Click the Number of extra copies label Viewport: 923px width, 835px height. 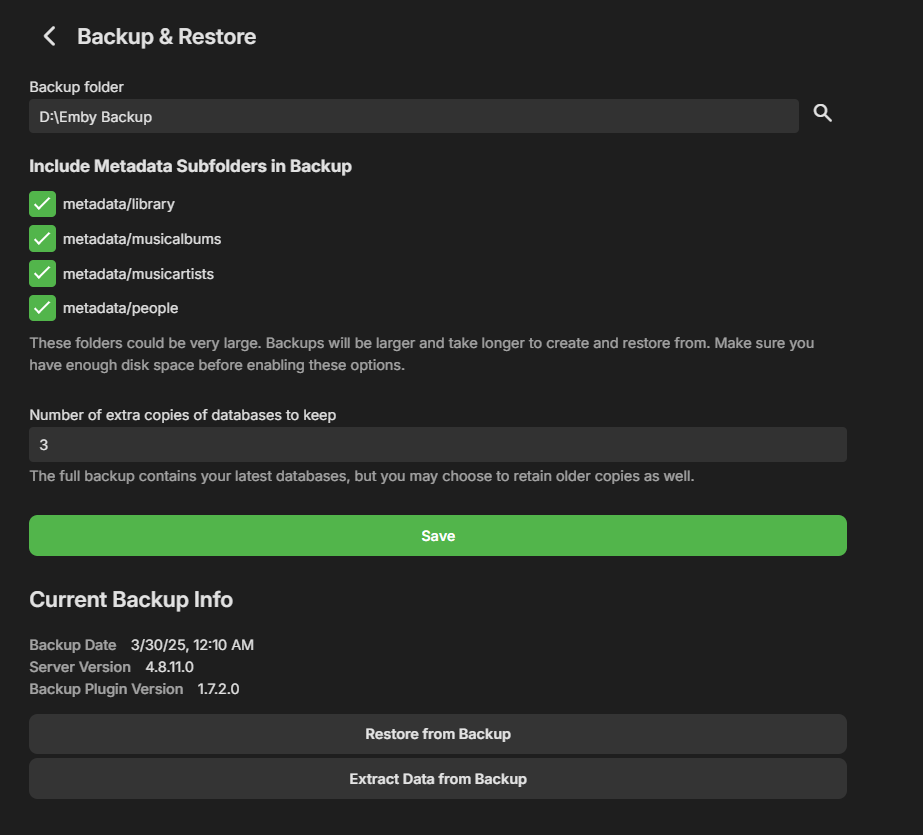(182, 415)
